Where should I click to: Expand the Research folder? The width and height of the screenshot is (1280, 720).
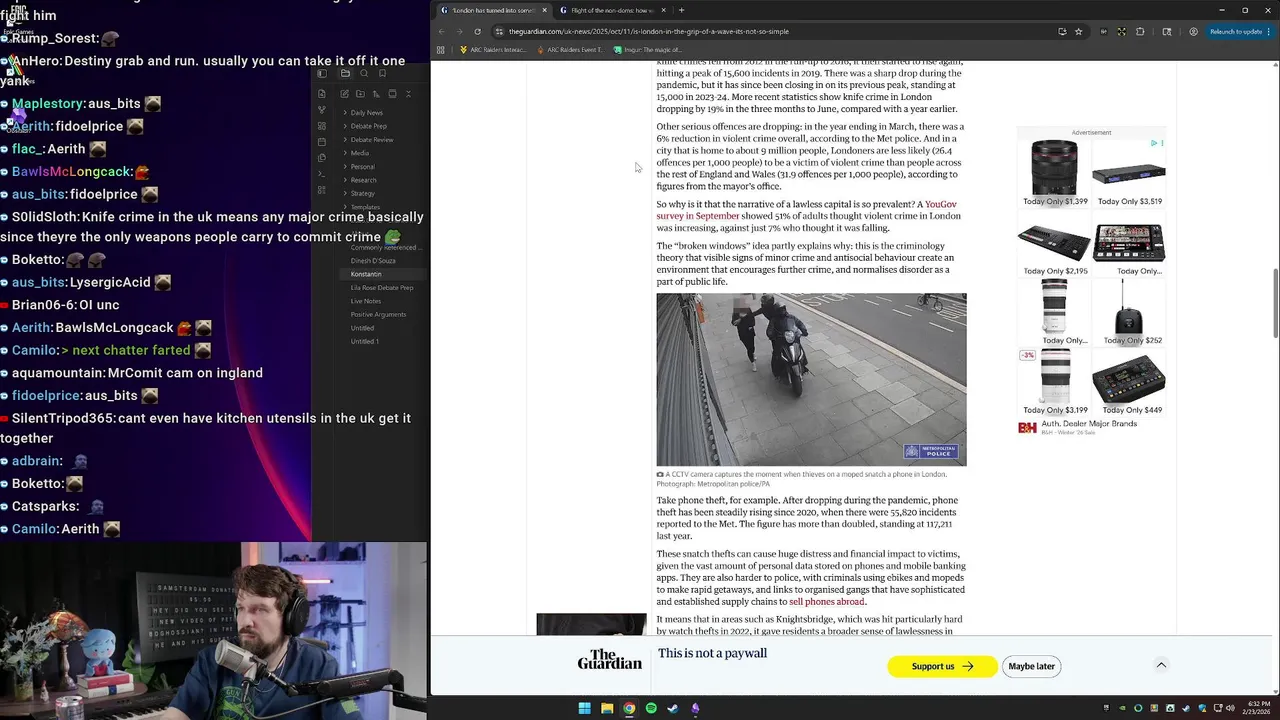(363, 180)
